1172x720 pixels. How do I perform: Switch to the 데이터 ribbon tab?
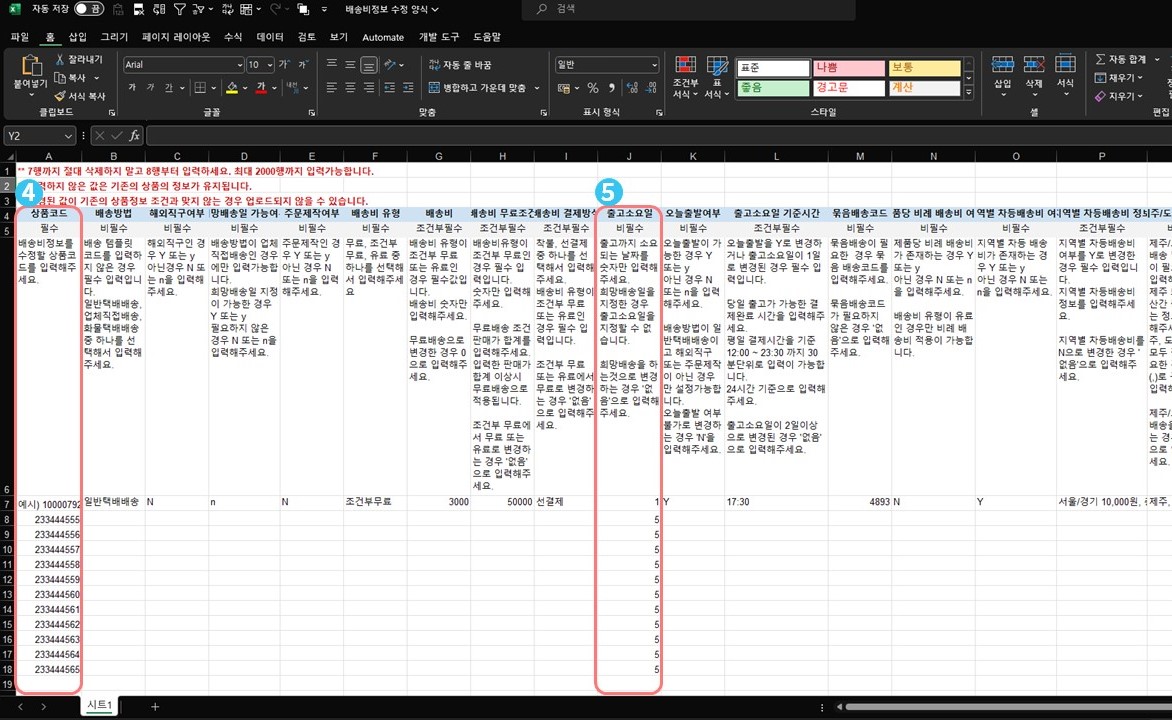pos(270,37)
